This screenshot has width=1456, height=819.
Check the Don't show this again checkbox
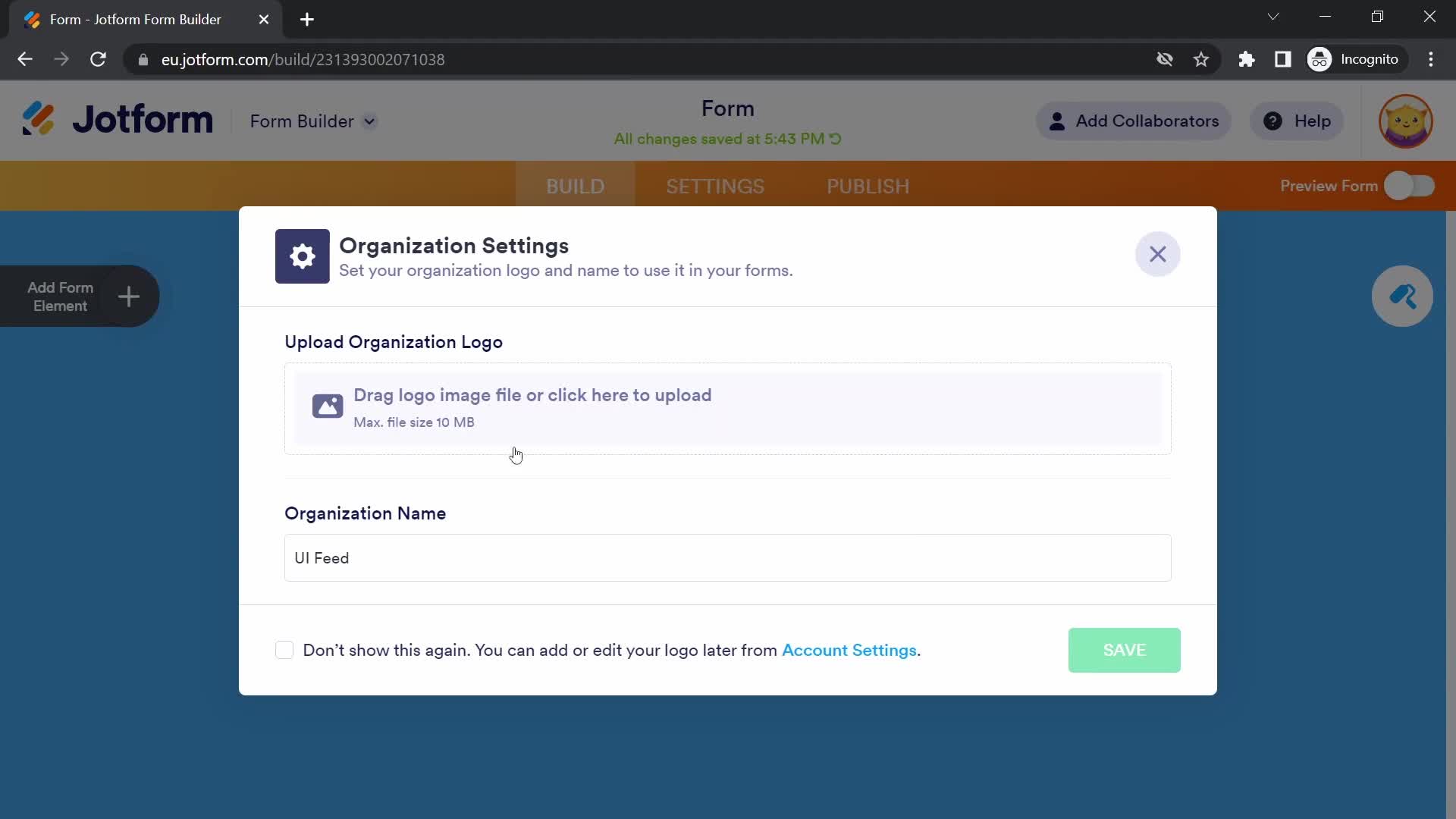pos(283,650)
